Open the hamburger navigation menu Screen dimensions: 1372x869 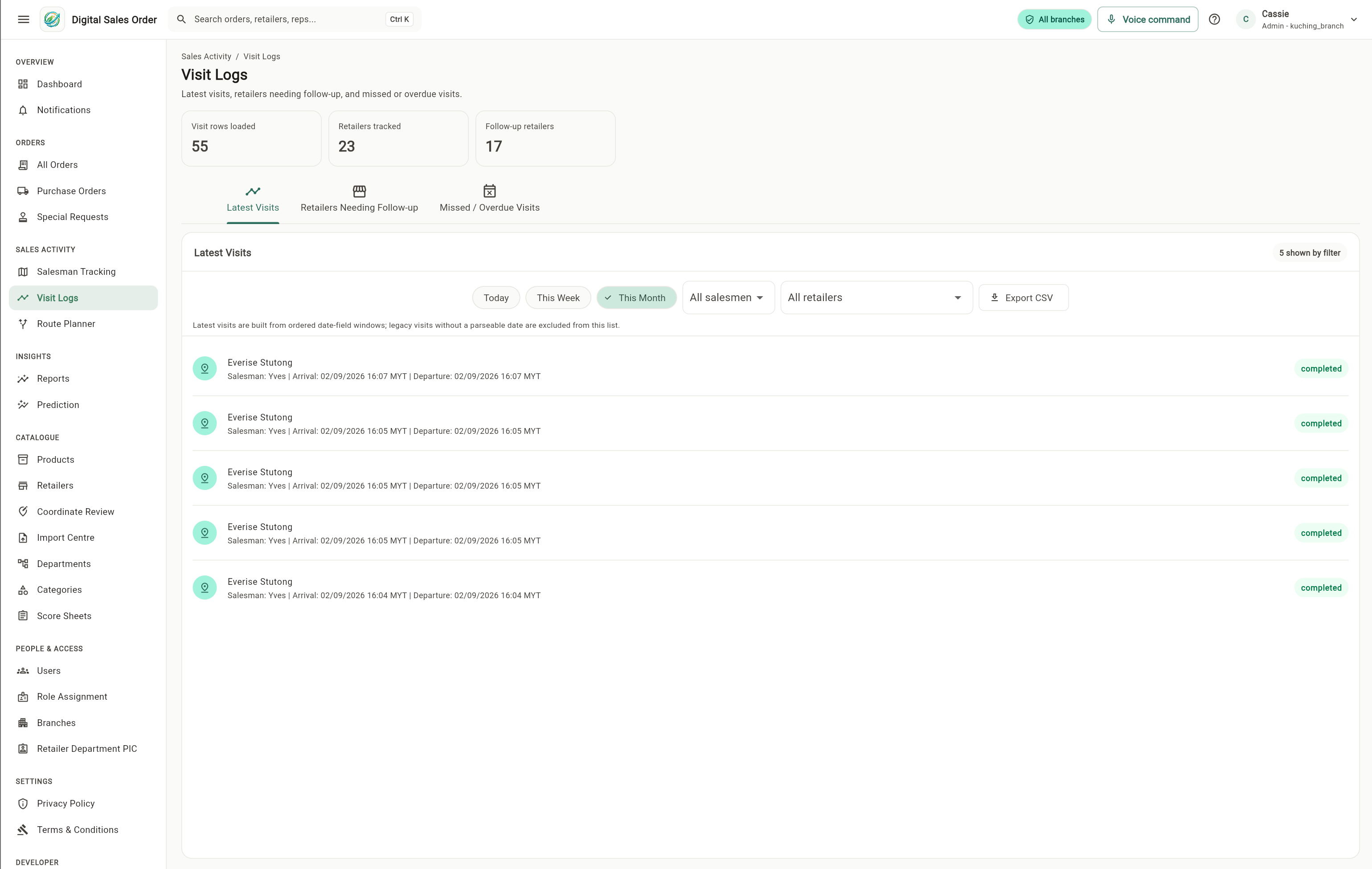tap(23, 19)
